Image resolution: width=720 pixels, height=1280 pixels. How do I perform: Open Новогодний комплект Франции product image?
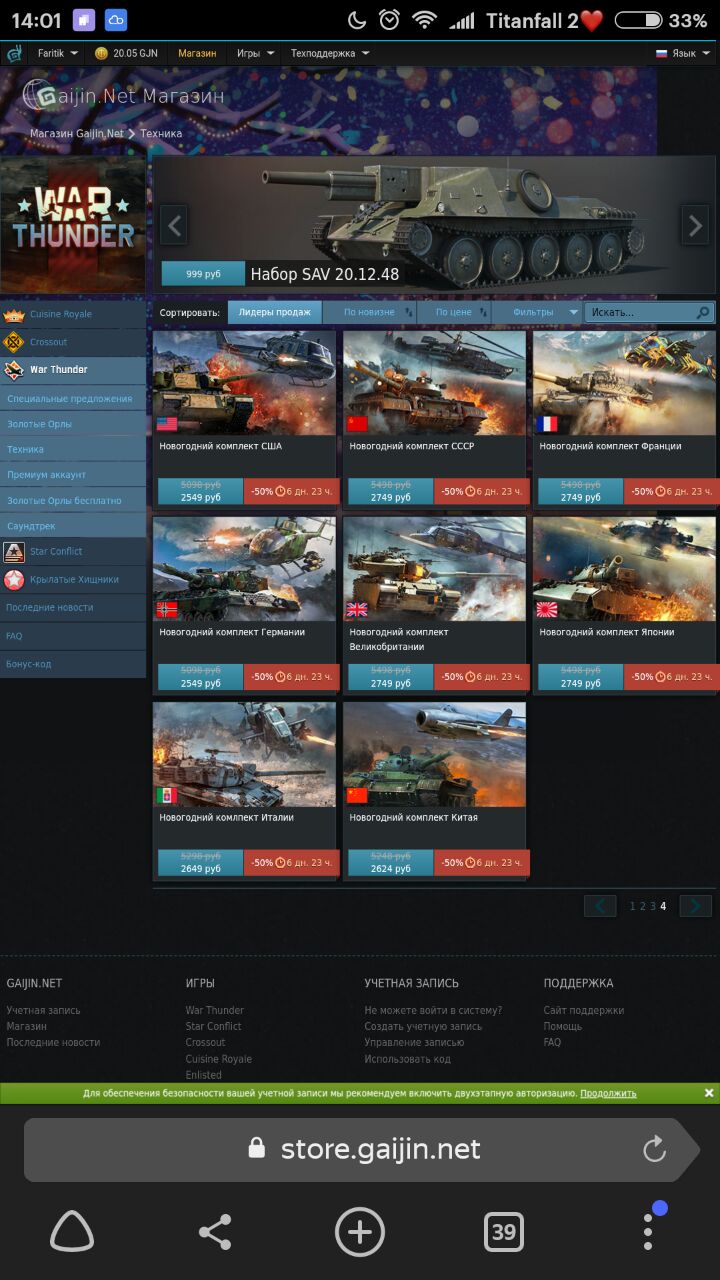(x=624, y=383)
